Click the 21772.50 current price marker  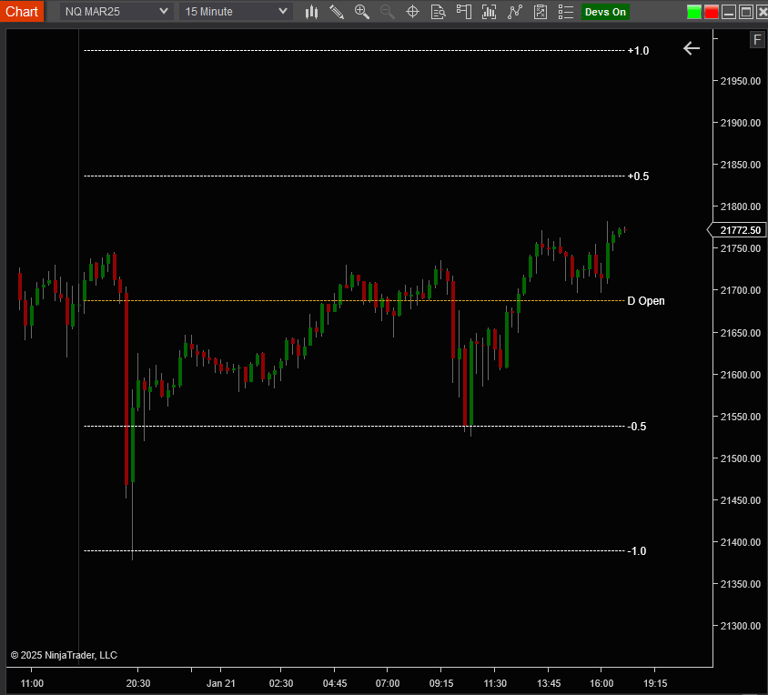pyautogui.click(x=738, y=230)
